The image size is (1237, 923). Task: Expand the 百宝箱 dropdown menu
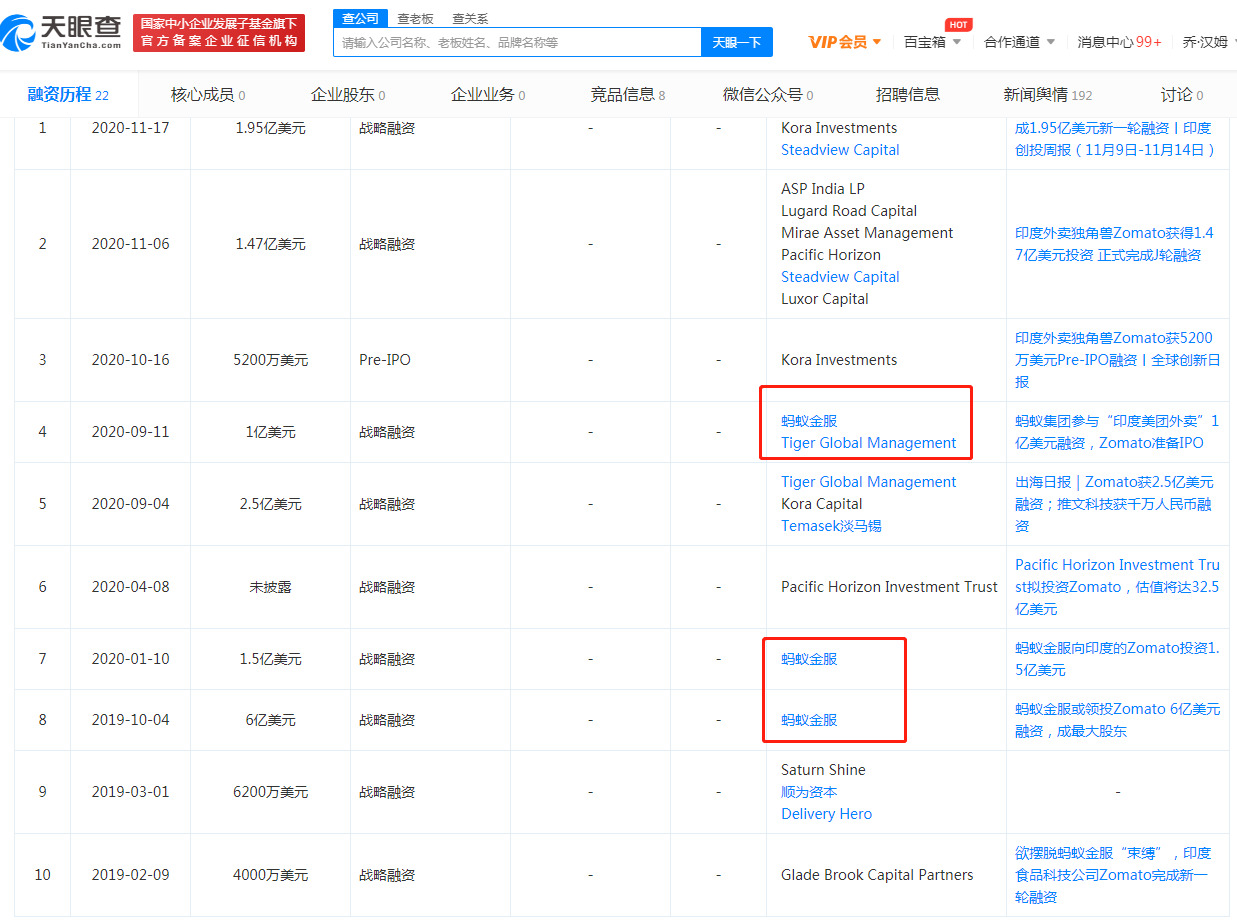932,42
